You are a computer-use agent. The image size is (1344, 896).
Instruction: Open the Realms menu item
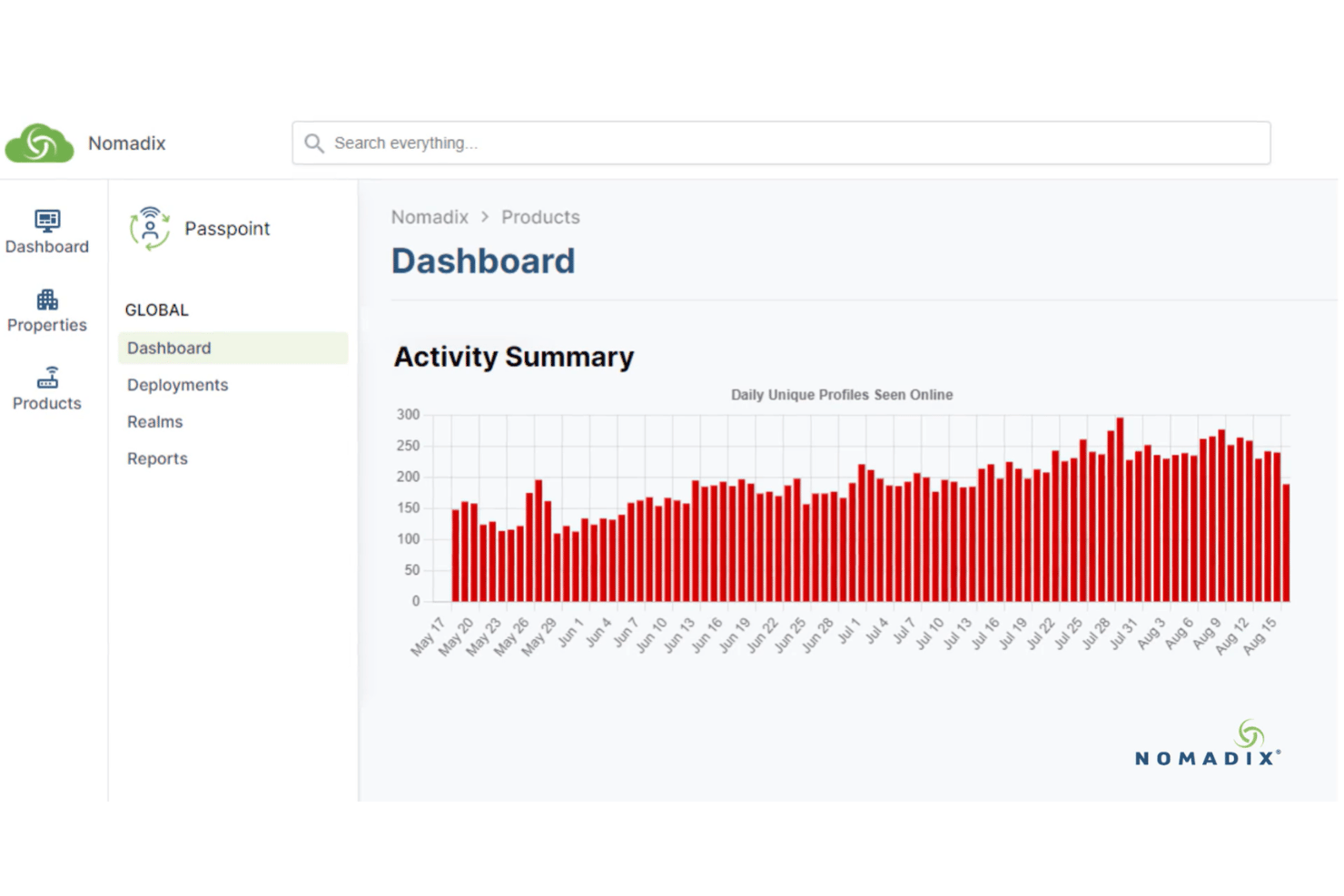point(155,422)
